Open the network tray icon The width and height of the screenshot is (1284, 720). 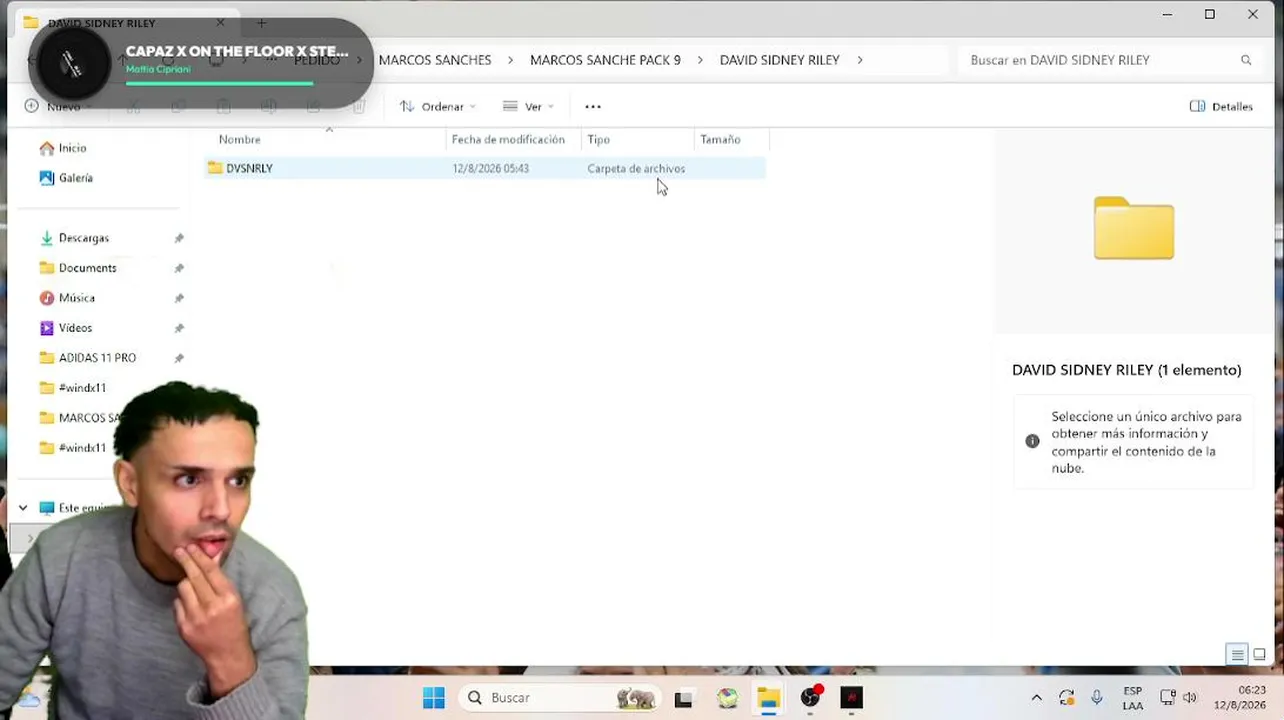[1167, 698]
